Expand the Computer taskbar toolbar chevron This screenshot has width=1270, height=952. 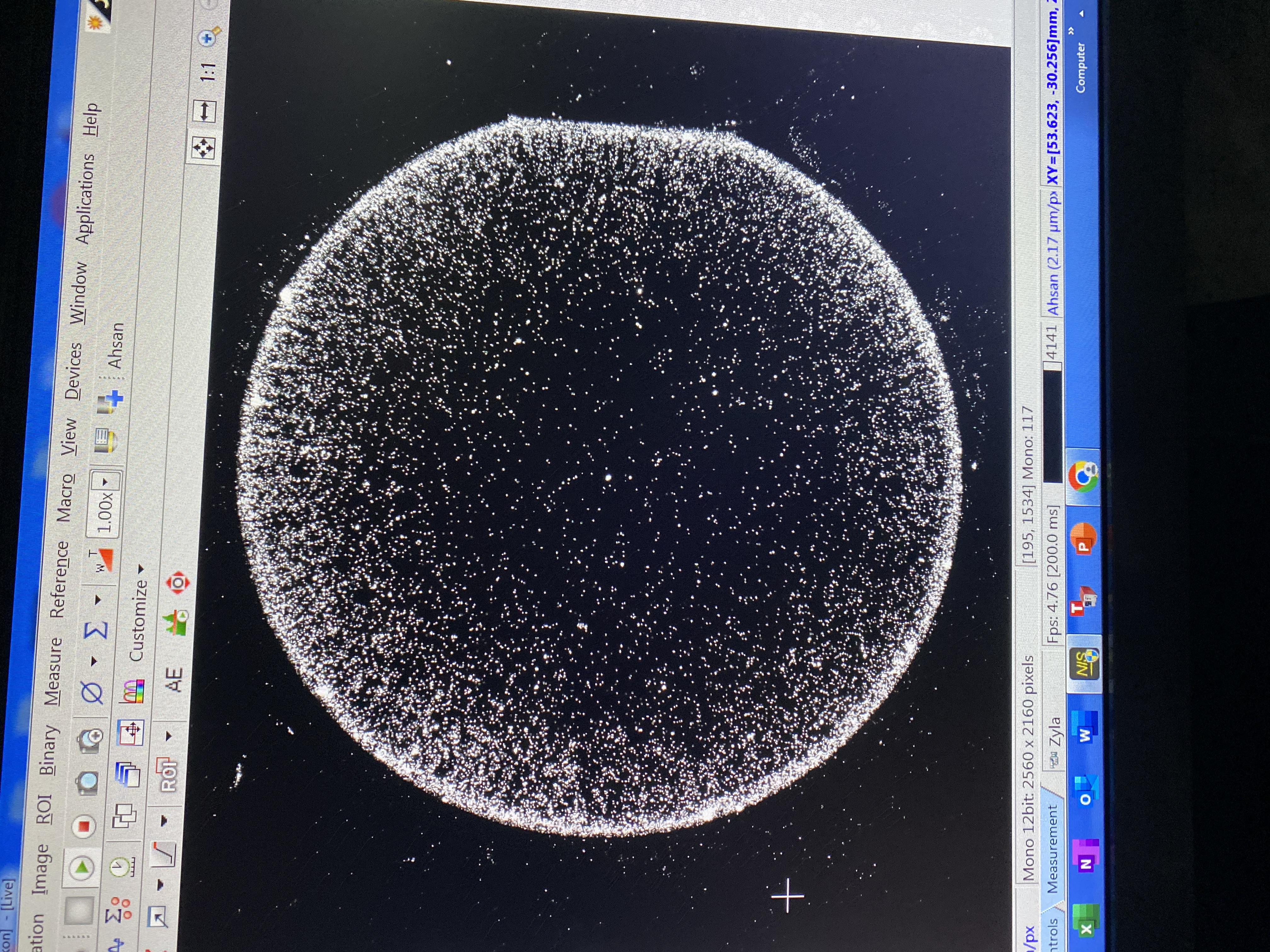1072,31
